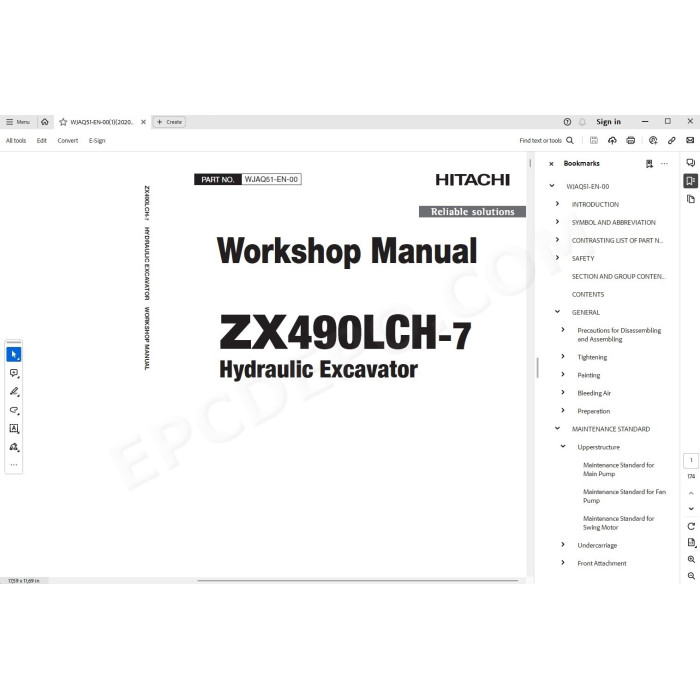This screenshot has width=700, height=700.
Task: Expand SYMBOL AND ABBREVIATION bookmark
Action: (557, 221)
